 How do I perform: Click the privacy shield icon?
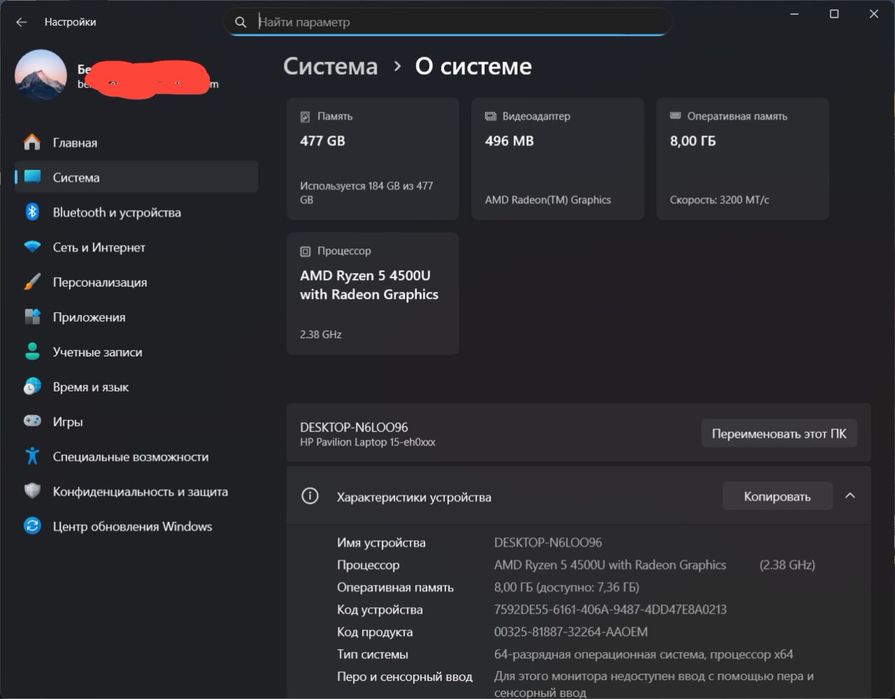tap(32, 491)
